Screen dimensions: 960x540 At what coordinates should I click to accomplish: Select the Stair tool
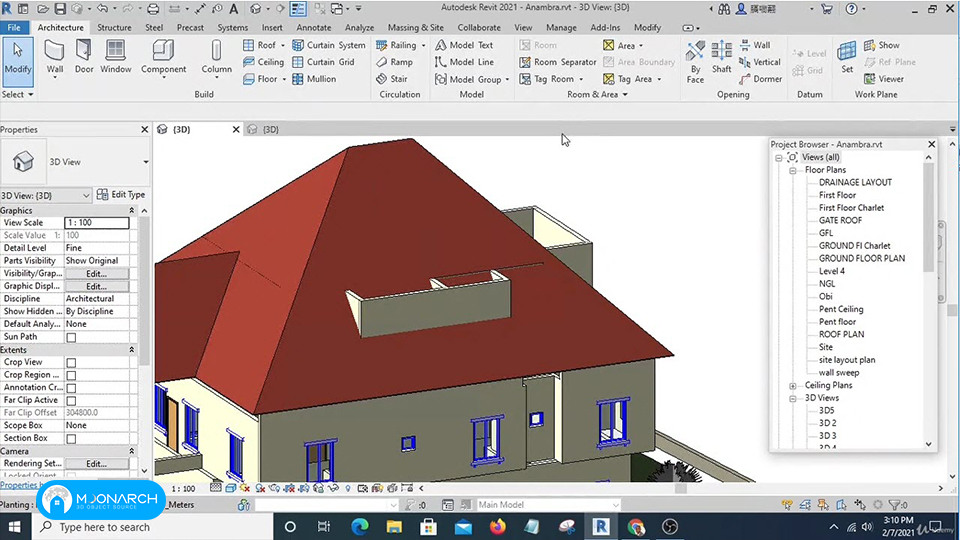[392, 79]
